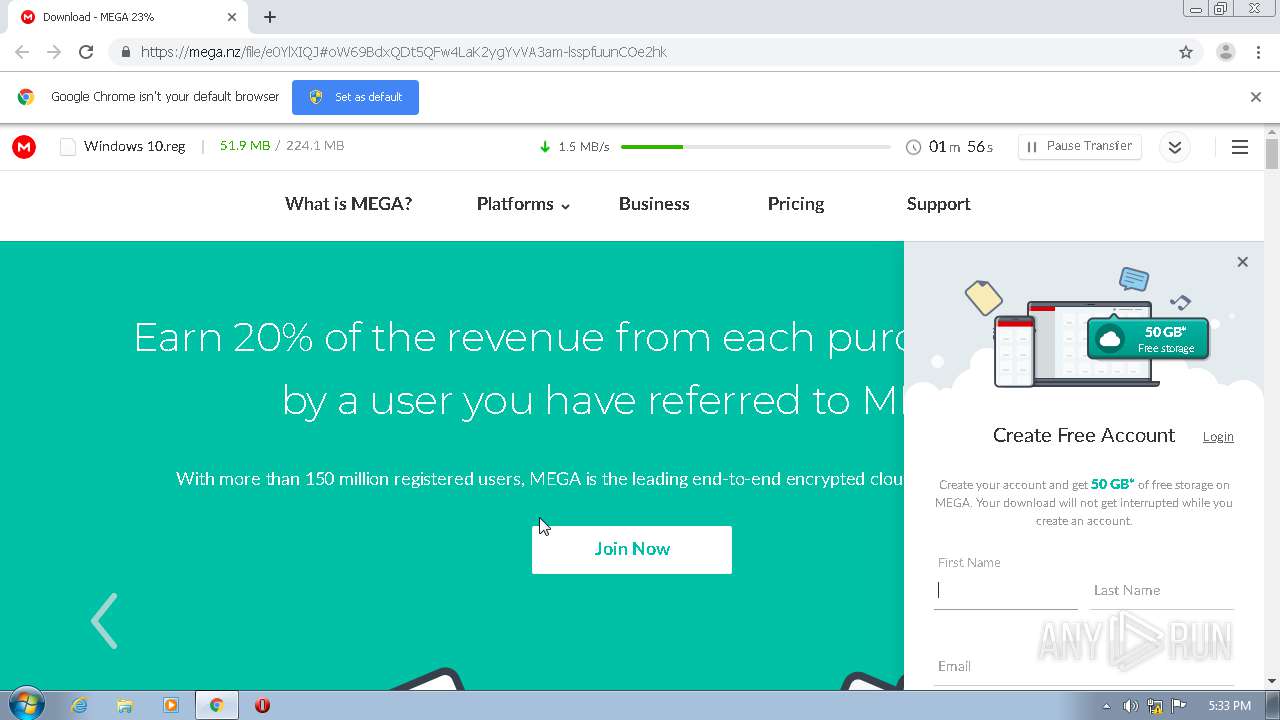Pause the file transfer
Screen dimensions: 1280x720
click(1079, 146)
